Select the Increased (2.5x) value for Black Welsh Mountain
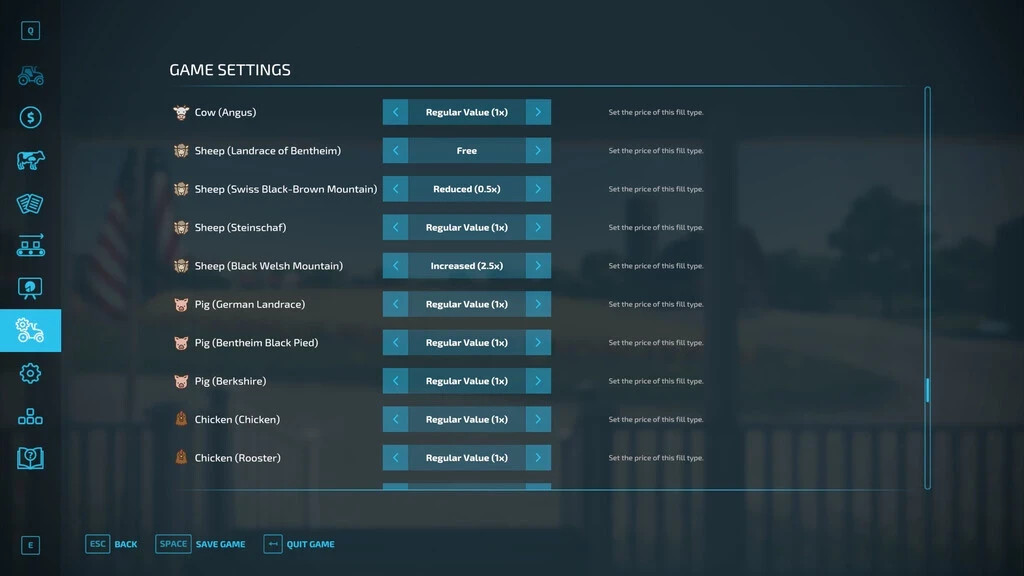Viewport: 1024px width, 576px height. [x=466, y=265]
